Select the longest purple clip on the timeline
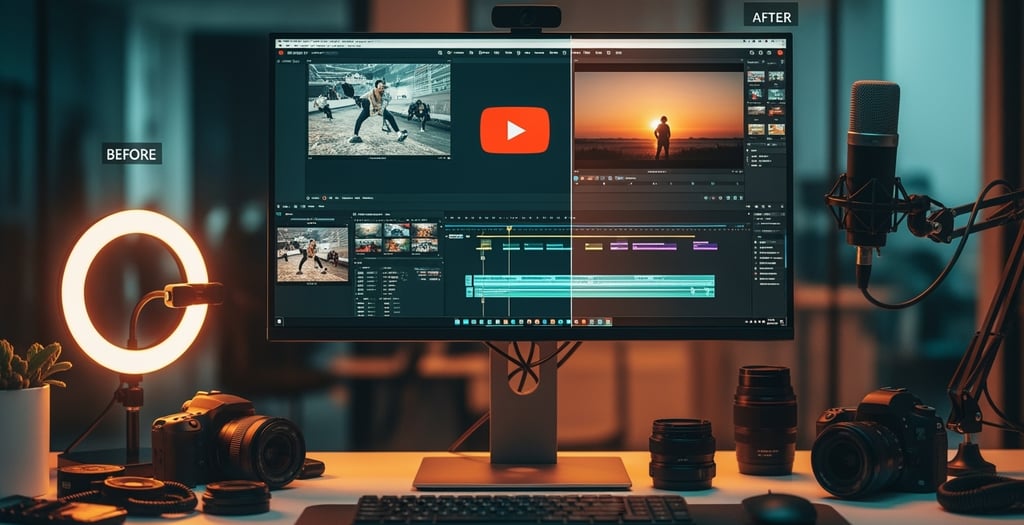 (654, 246)
